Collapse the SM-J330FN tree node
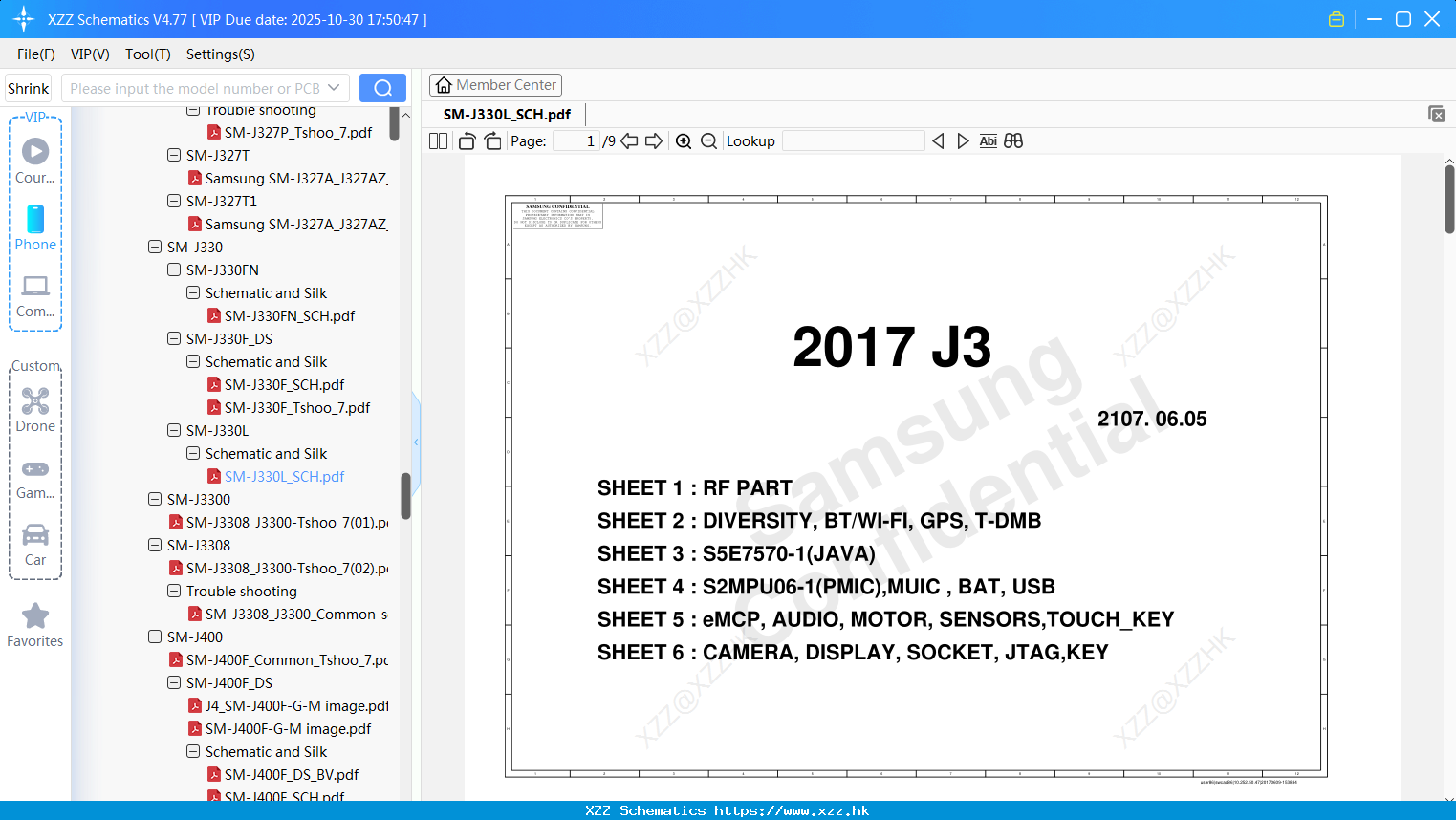This screenshot has width=1456, height=820. (174, 270)
